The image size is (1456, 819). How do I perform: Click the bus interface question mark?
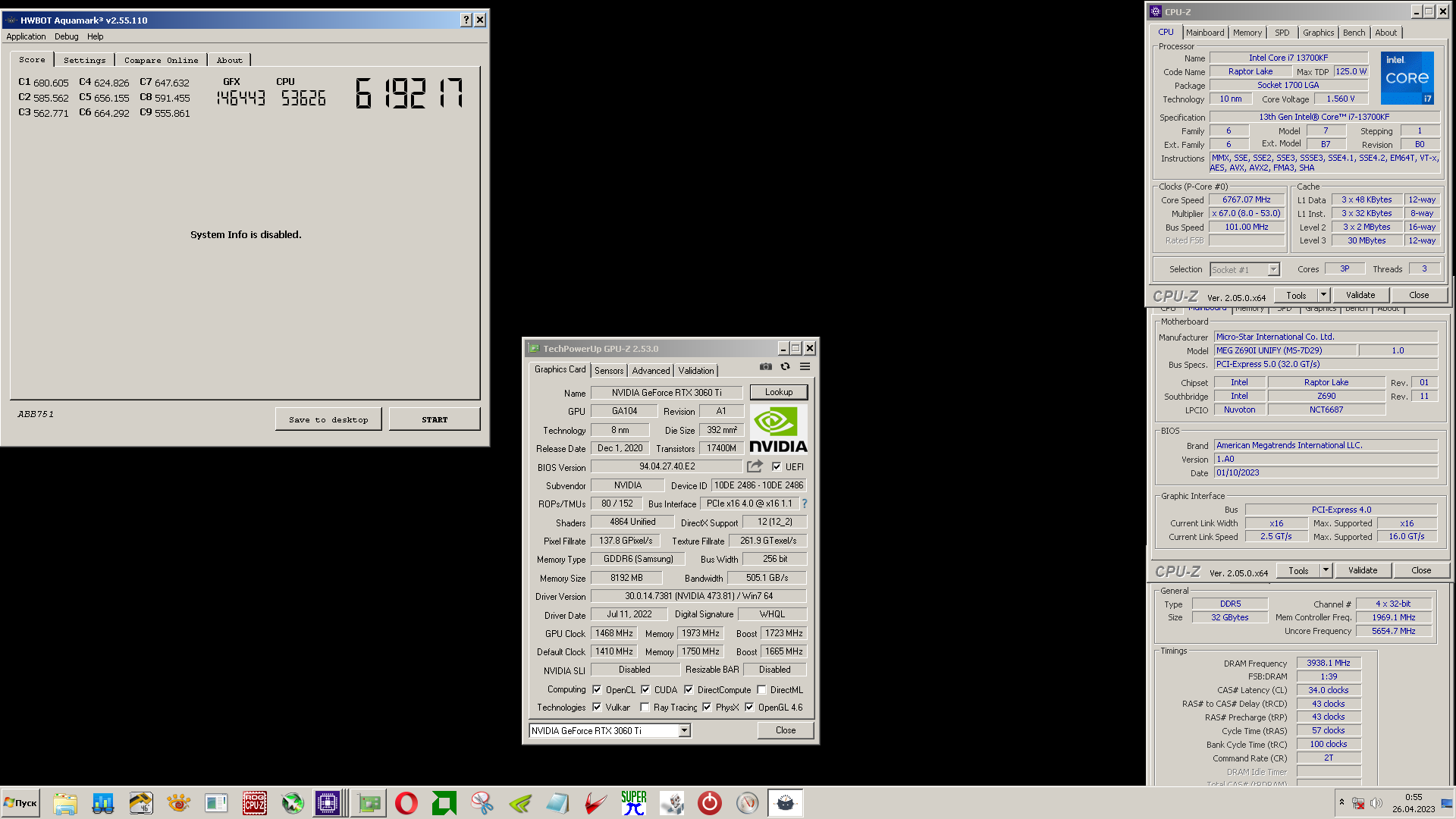805,504
